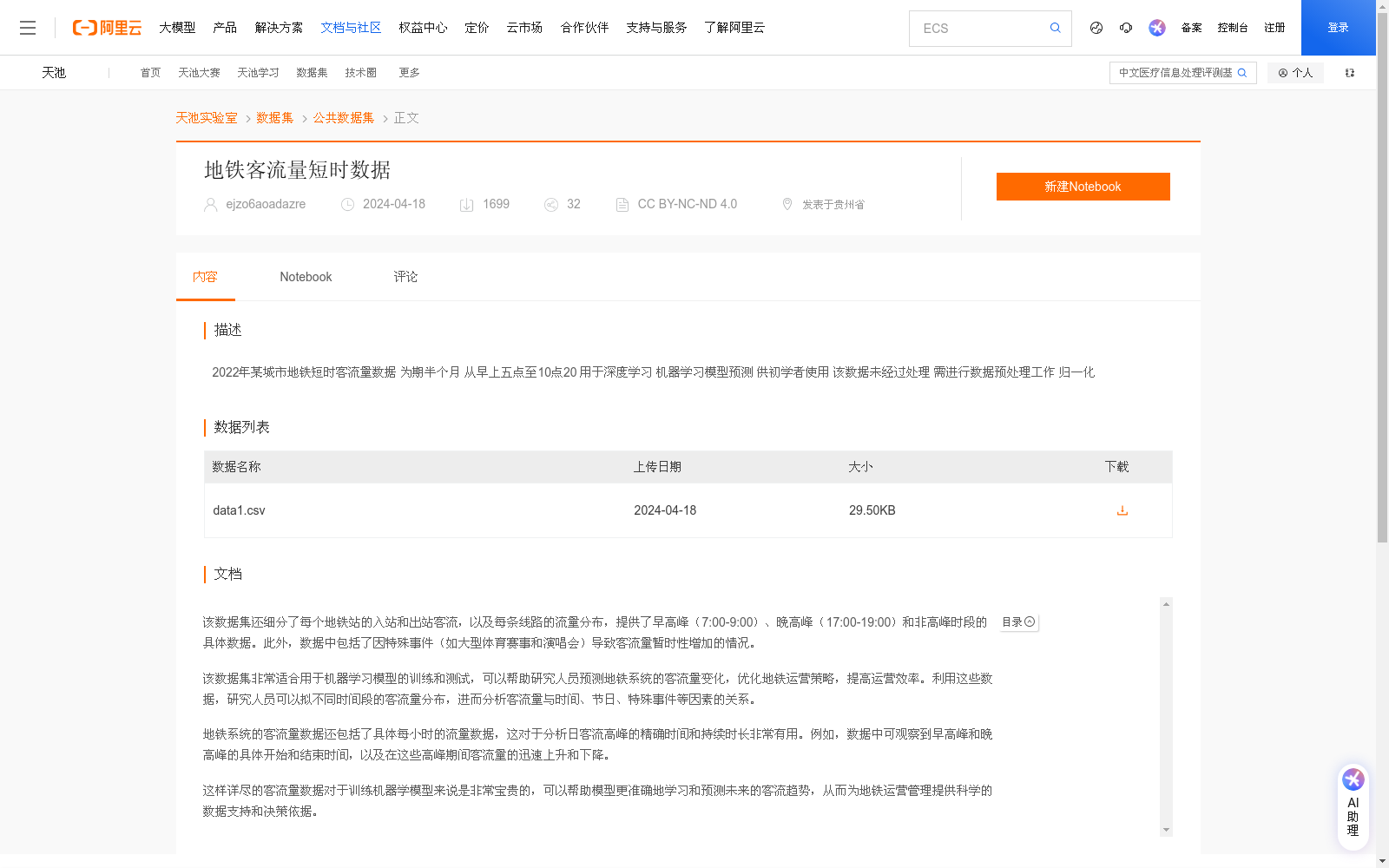Viewport: 1389px width, 868px height.
Task: Click the license document icon
Action: click(622, 205)
